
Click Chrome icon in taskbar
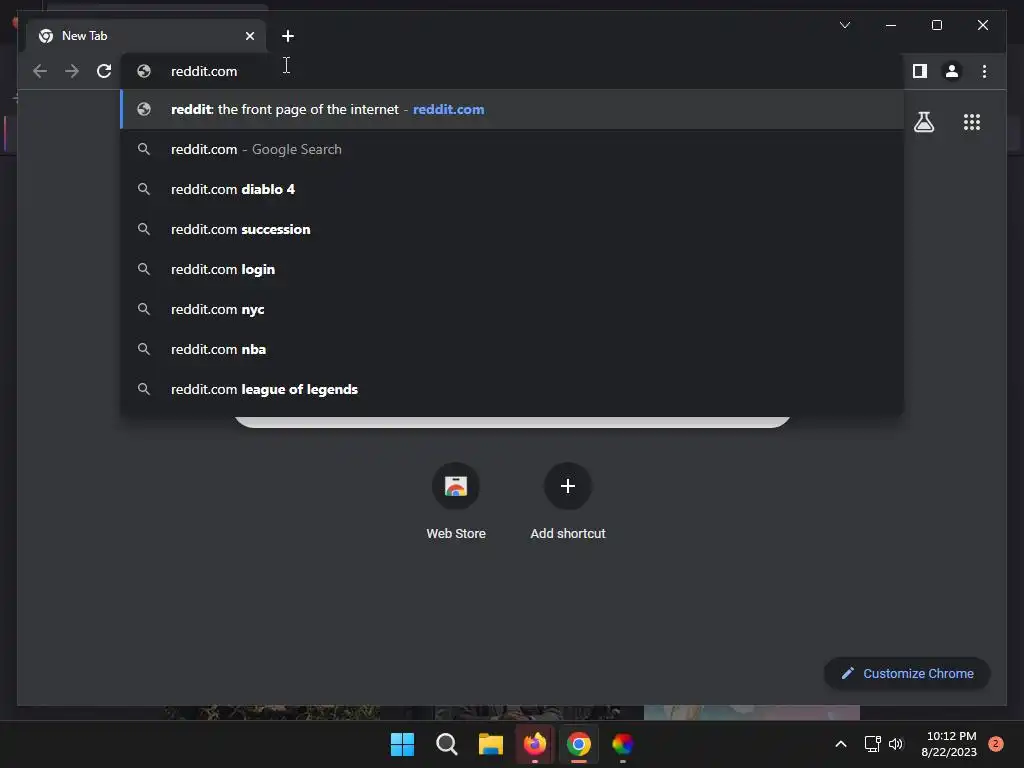579,744
